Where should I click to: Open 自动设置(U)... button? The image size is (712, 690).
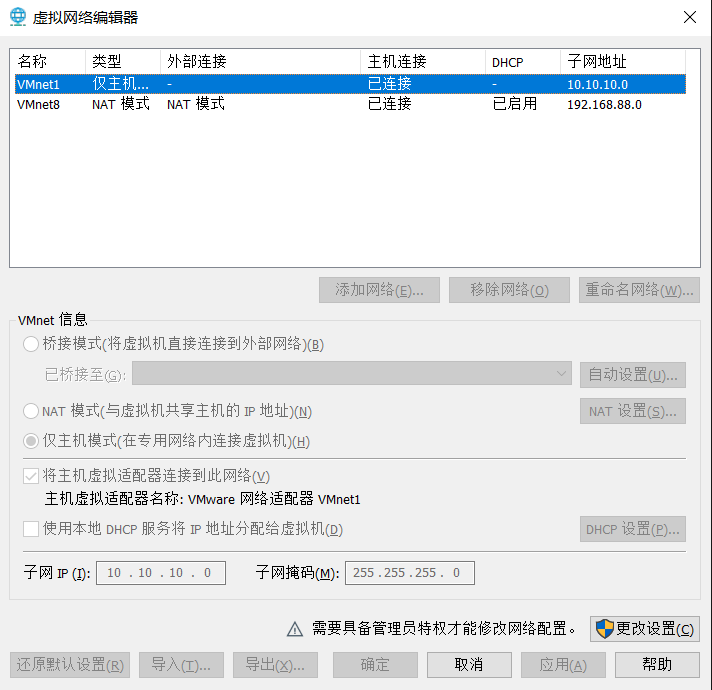[x=633, y=375]
